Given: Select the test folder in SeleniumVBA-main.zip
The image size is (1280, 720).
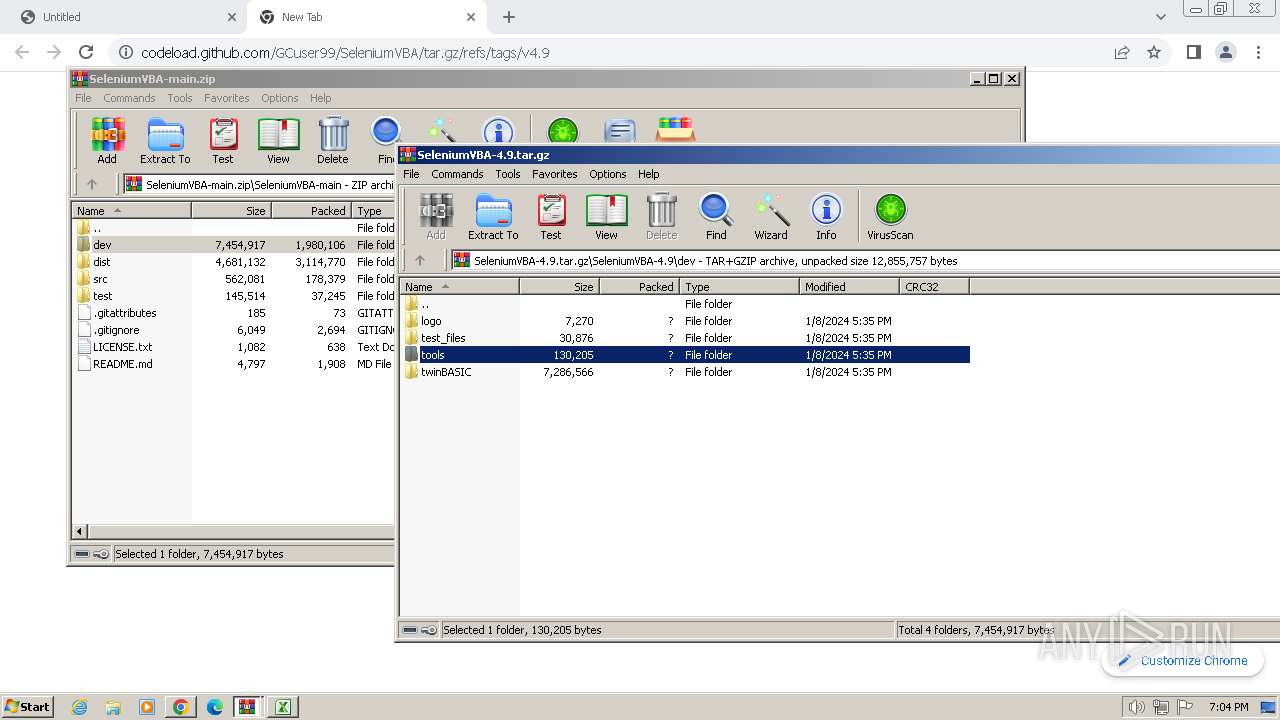Looking at the screenshot, I should coord(102,296).
